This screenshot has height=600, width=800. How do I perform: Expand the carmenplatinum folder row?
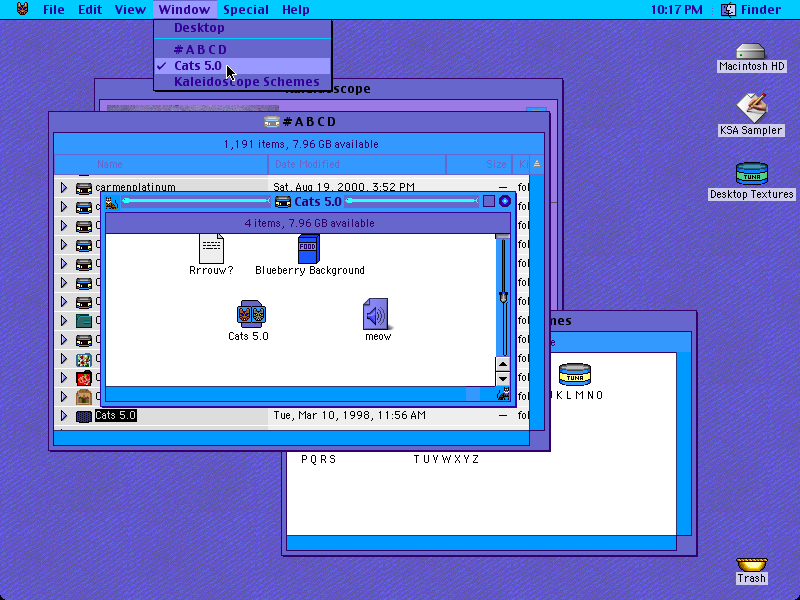(64, 188)
